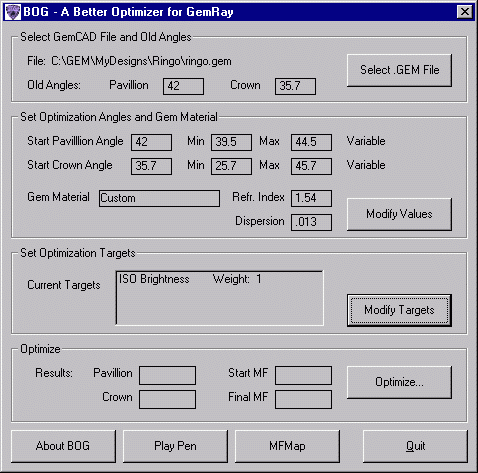Click the Gem Material Custom field
The image size is (478, 473).
[159, 198]
